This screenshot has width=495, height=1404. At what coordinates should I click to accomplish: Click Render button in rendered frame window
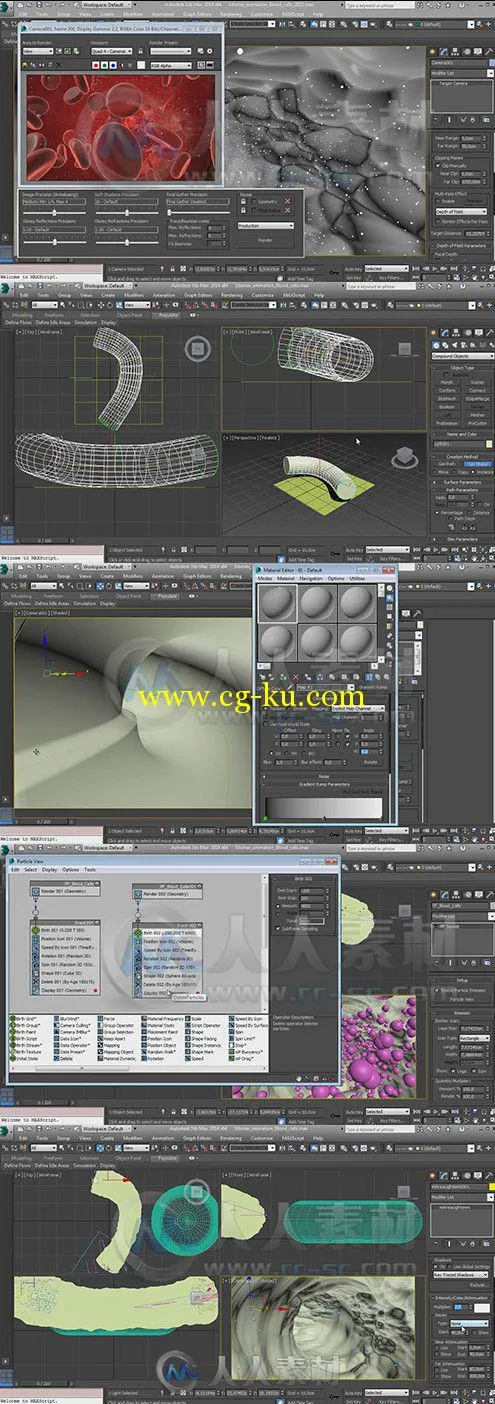pos(266,239)
